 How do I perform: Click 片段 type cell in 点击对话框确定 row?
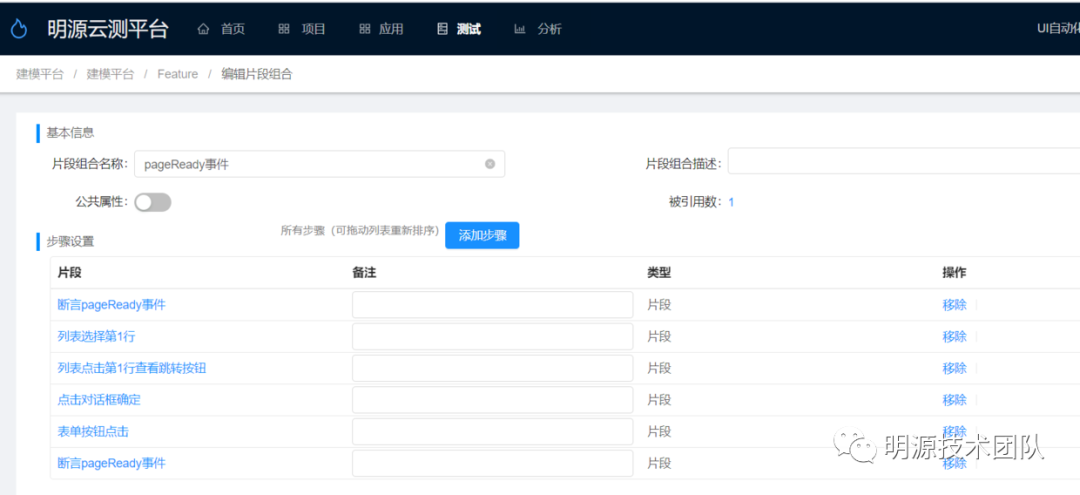point(659,400)
